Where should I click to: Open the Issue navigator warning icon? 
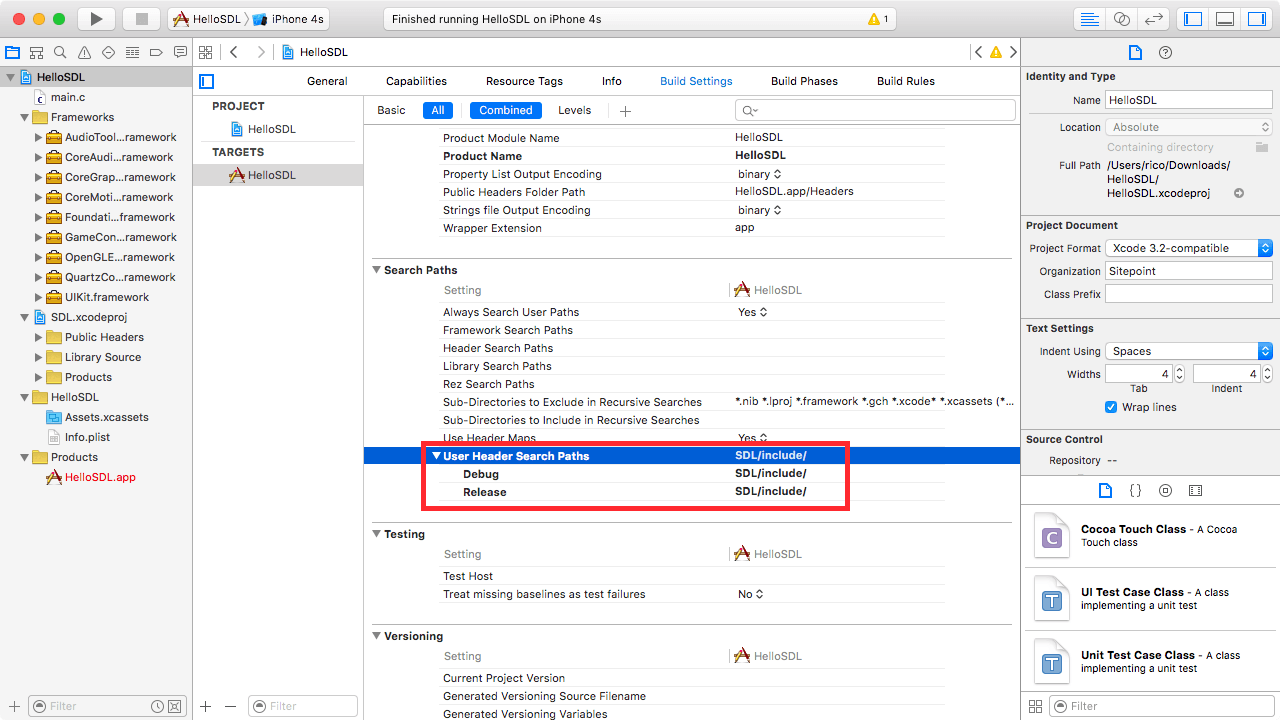[x=85, y=52]
